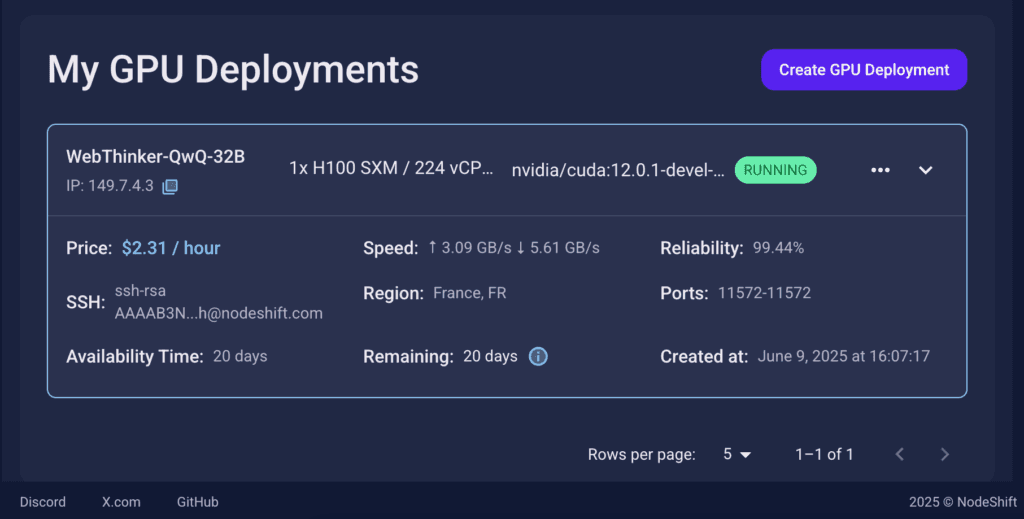Click Create GPU Deployment button
The width and height of the screenshot is (1024, 519).
click(x=864, y=70)
